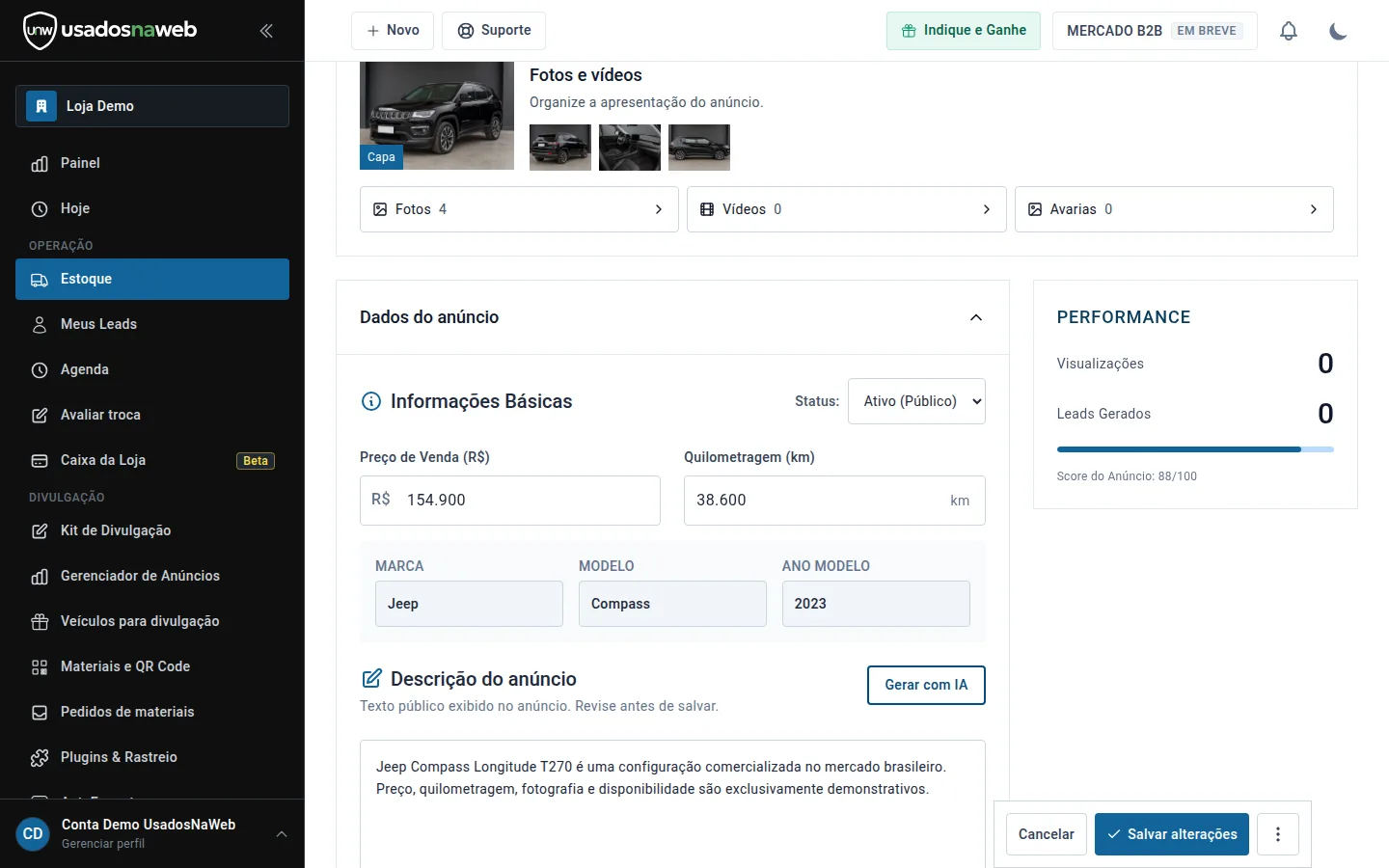Click the Beta badge
Image resolution: width=1389 pixels, height=868 pixels.
256,461
